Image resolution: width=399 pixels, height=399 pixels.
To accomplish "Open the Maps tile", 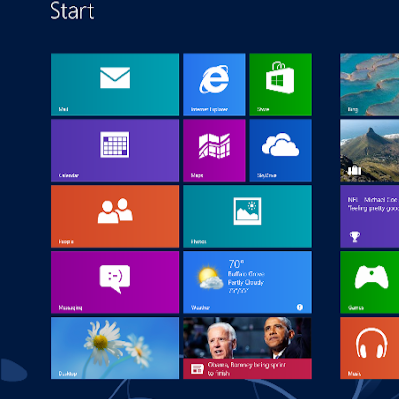I will [x=214, y=150].
